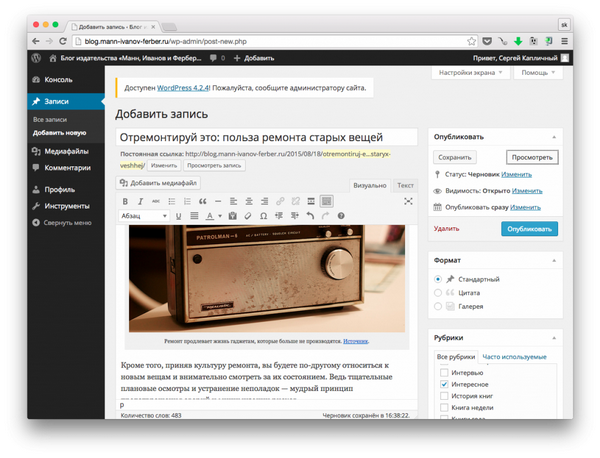Insert special character with omega icon
The width and height of the screenshot is (600, 458).
pyautogui.click(x=263, y=216)
